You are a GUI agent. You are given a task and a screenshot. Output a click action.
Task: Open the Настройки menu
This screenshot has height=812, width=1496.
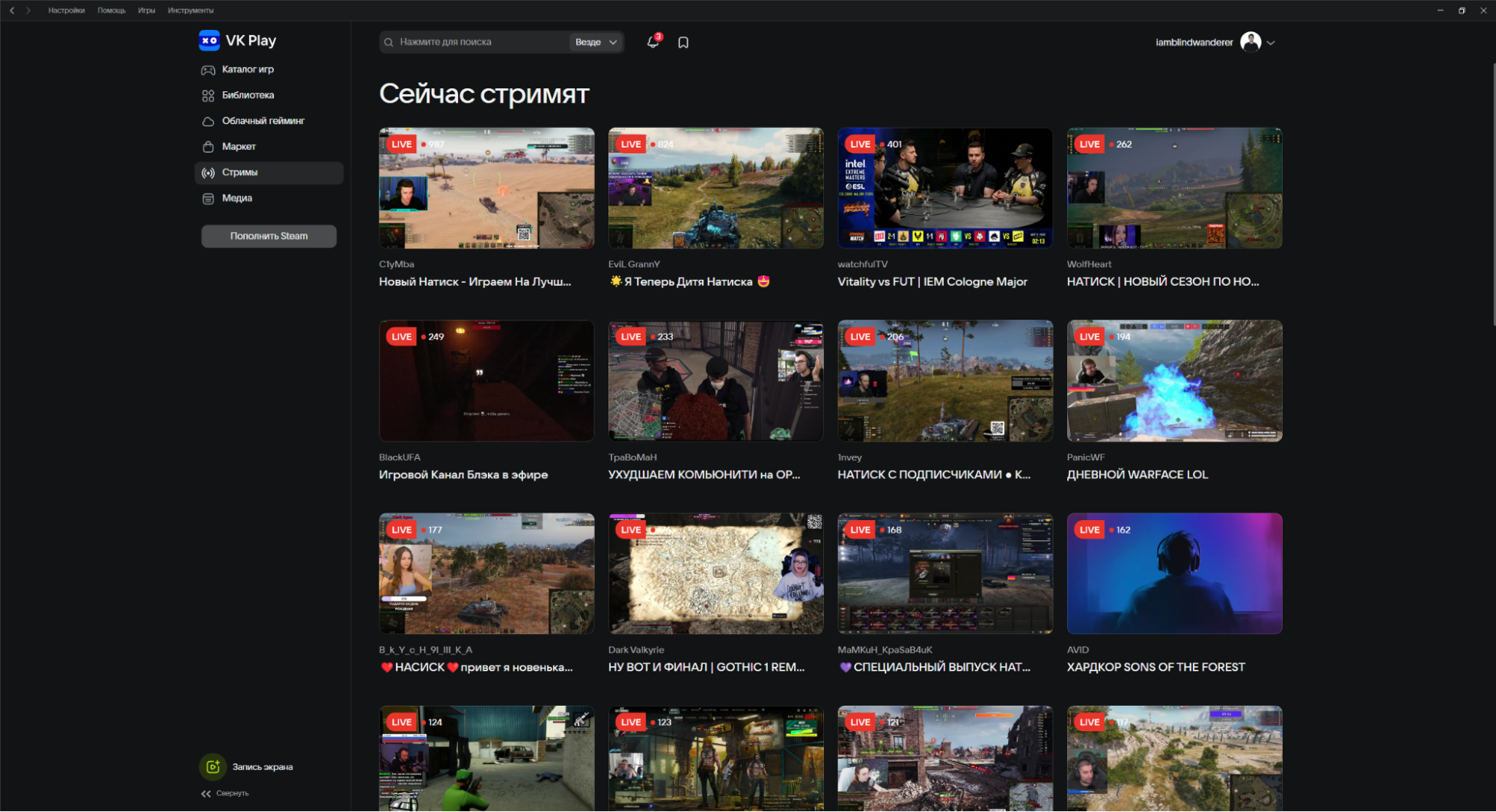(x=67, y=10)
